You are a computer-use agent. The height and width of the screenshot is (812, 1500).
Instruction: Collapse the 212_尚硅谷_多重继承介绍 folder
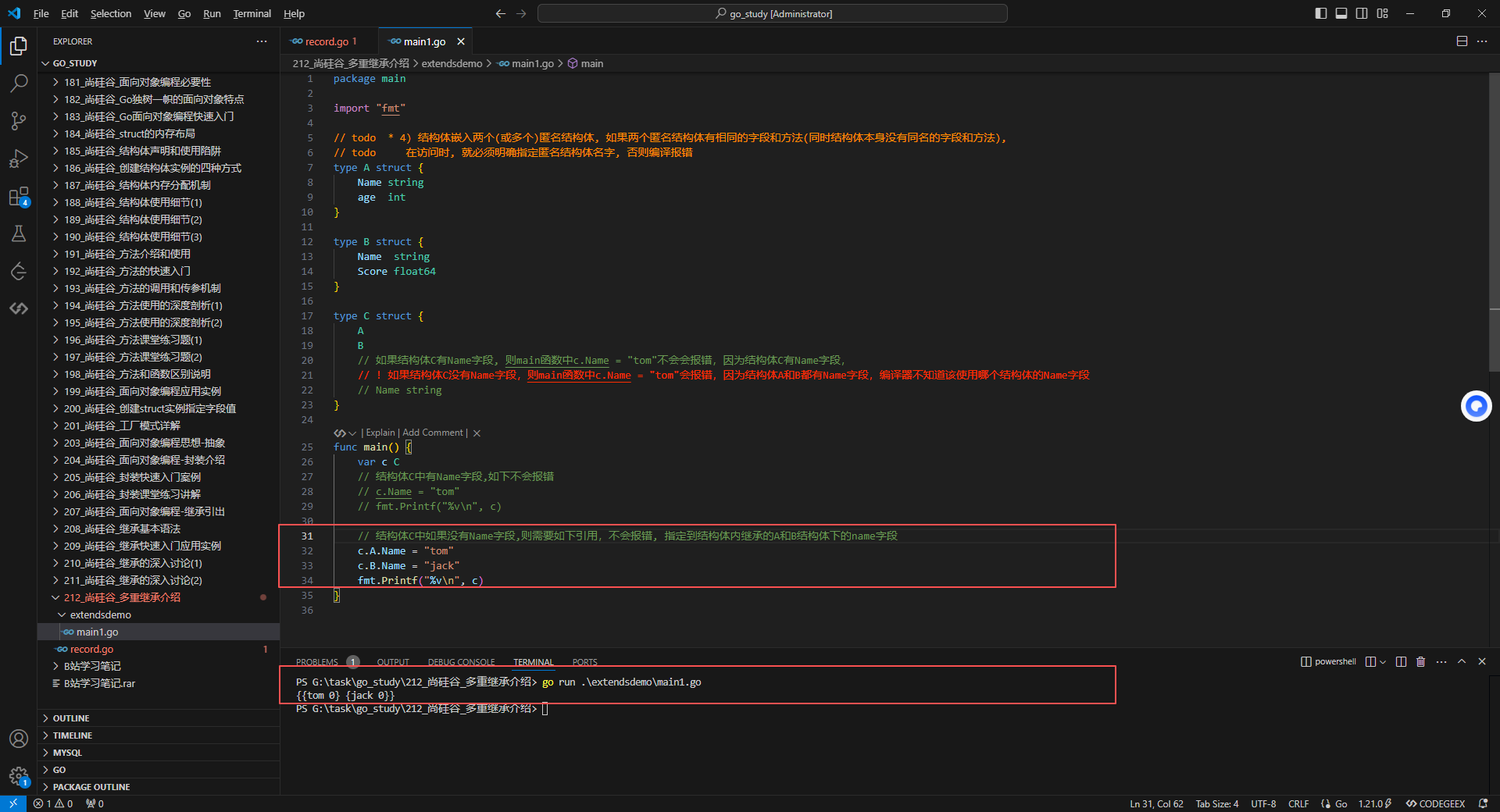159,597
